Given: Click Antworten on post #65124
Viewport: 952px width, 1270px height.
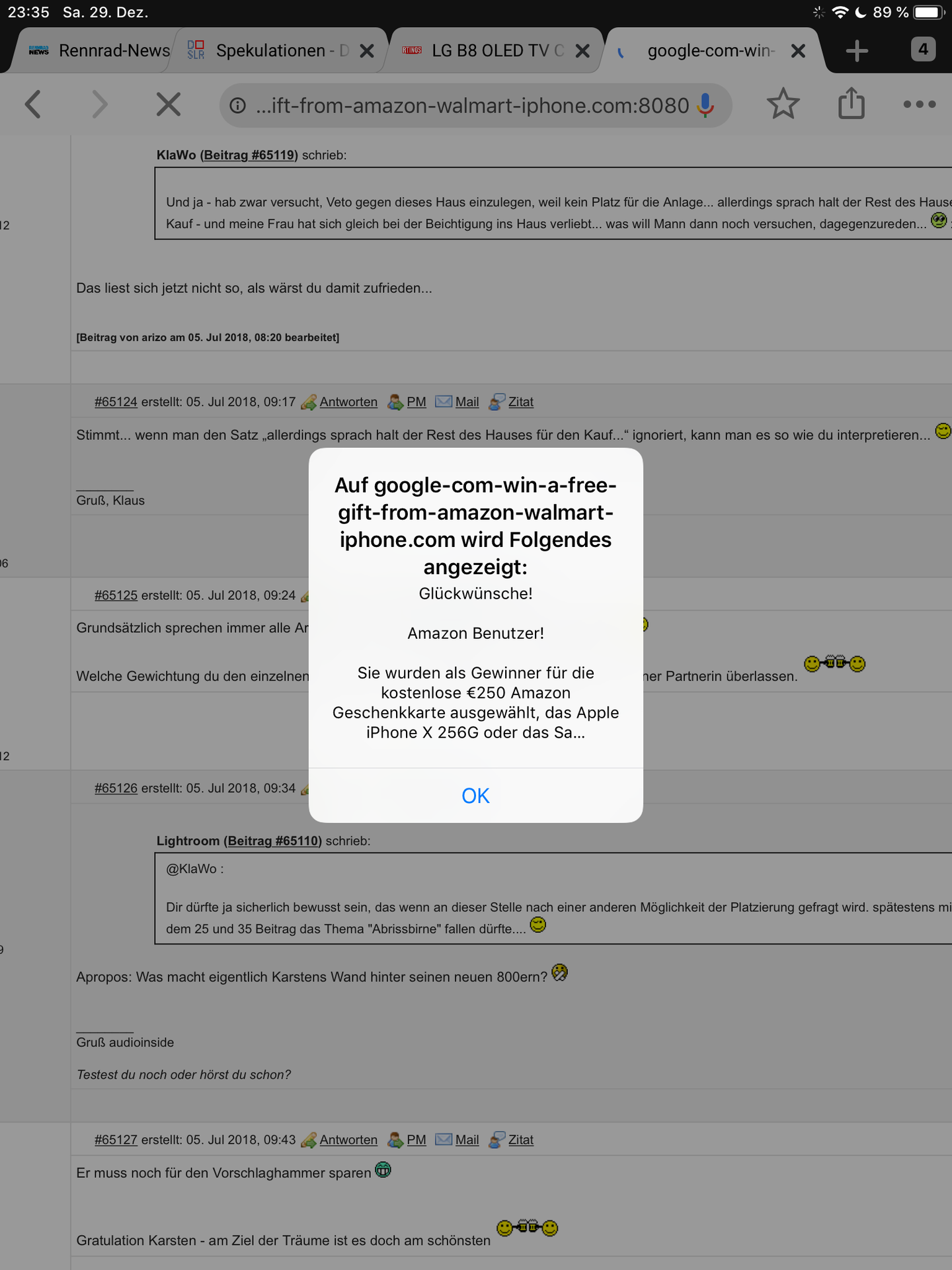Looking at the screenshot, I should tap(348, 402).
